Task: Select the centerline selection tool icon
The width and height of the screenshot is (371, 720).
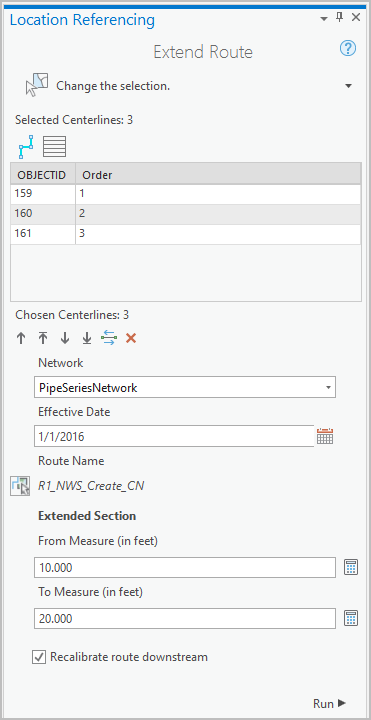Action: pos(37,84)
